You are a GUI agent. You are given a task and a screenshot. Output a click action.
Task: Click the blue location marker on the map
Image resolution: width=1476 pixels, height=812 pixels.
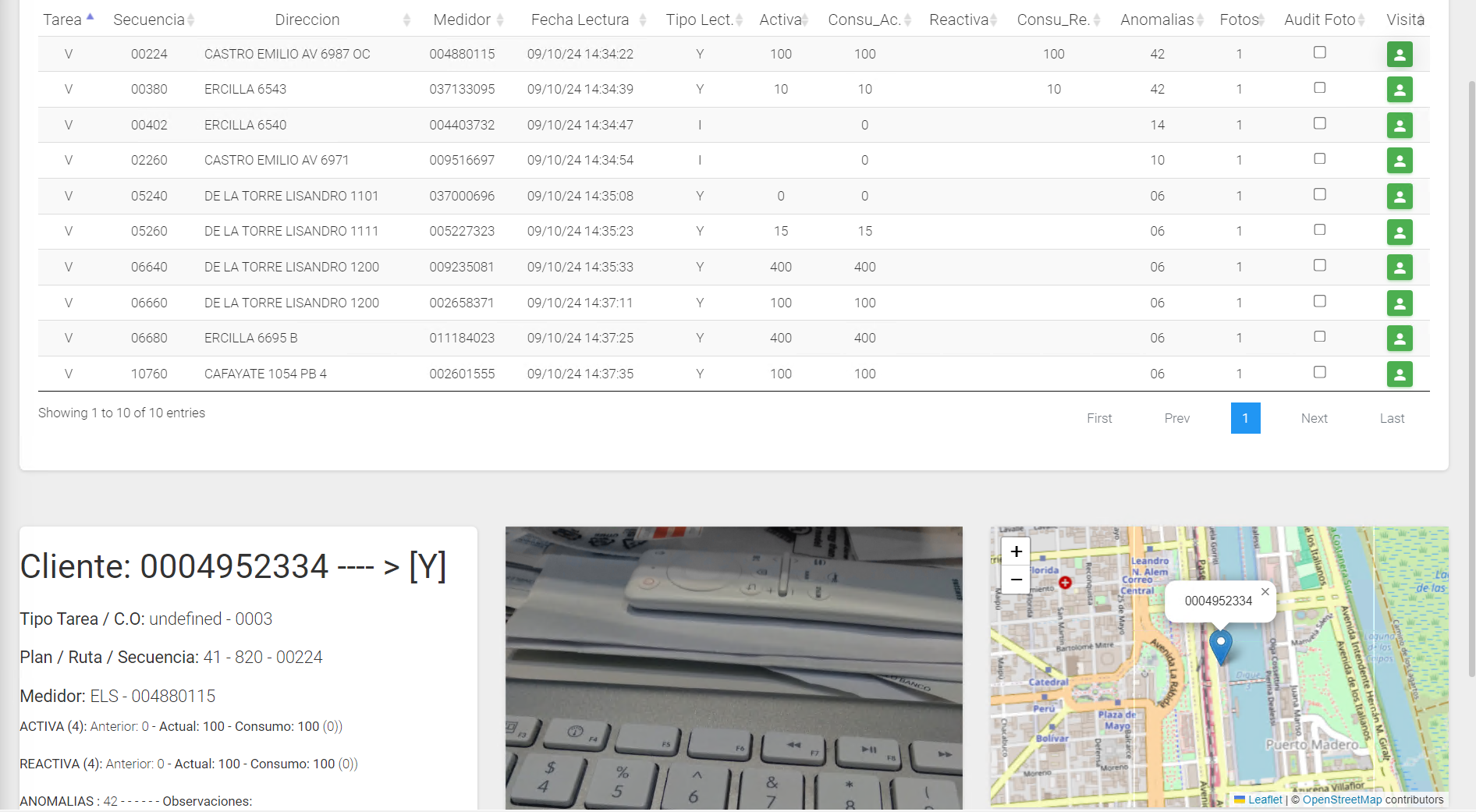click(x=1220, y=647)
